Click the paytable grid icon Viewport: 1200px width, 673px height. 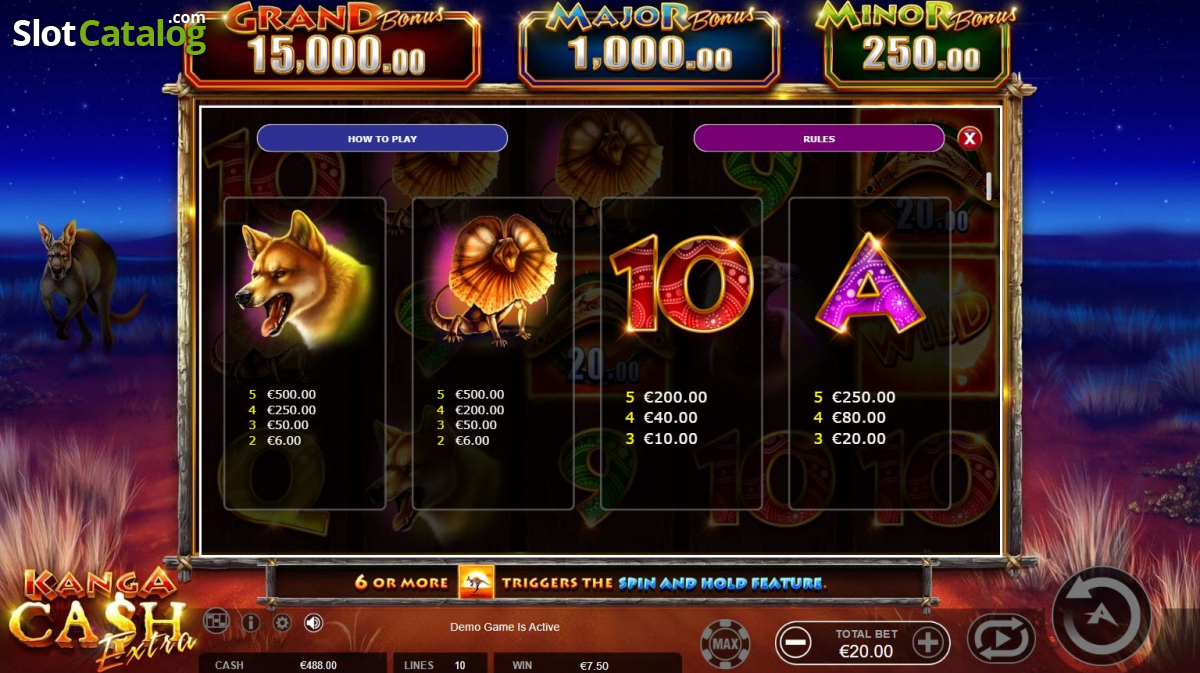pyautogui.click(x=216, y=622)
